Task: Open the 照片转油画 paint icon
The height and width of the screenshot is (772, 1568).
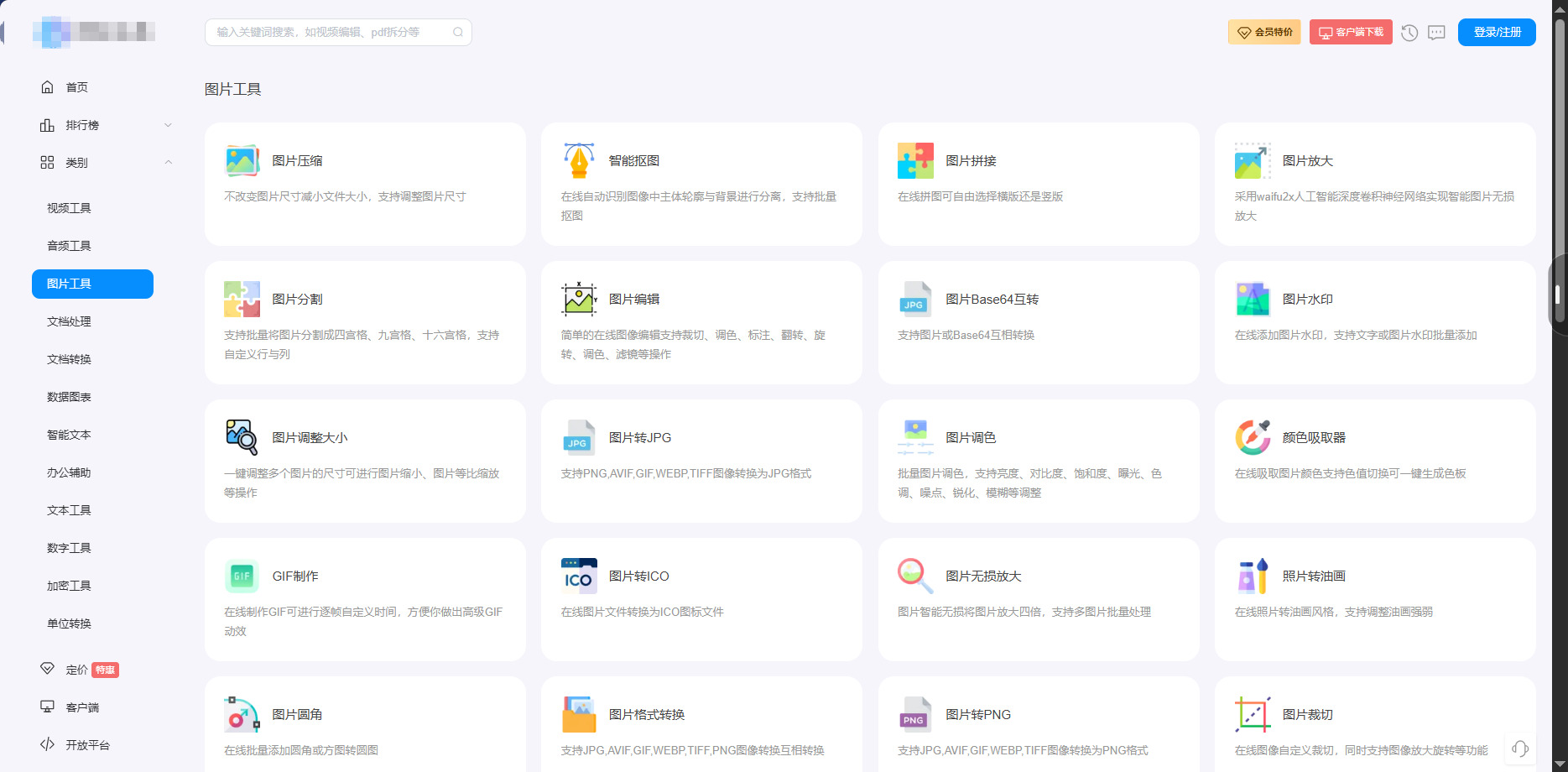Action: [x=1253, y=576]
